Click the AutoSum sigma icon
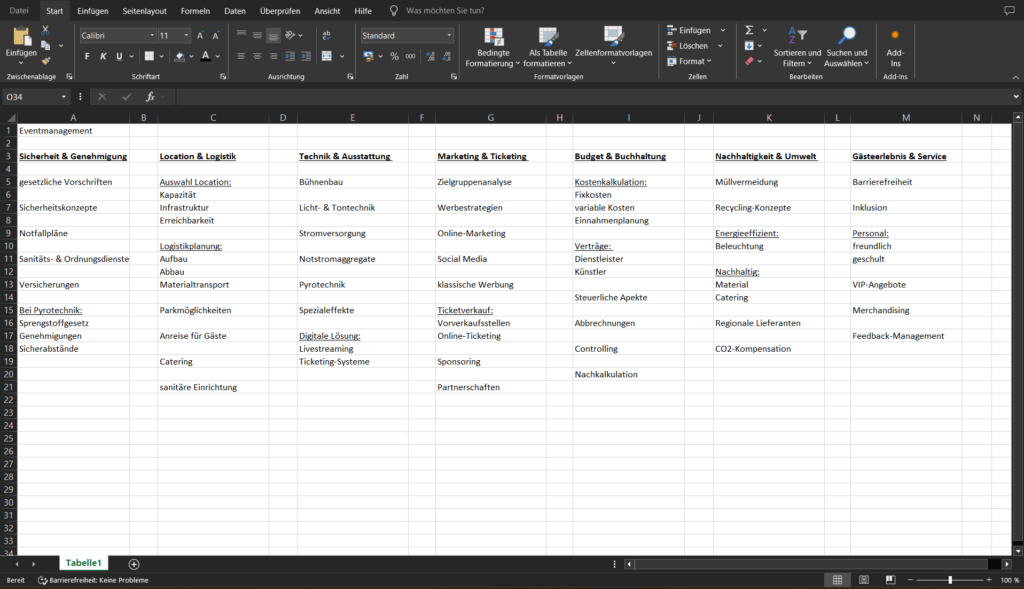This screenshot has width=1024, height=589. 749,30
